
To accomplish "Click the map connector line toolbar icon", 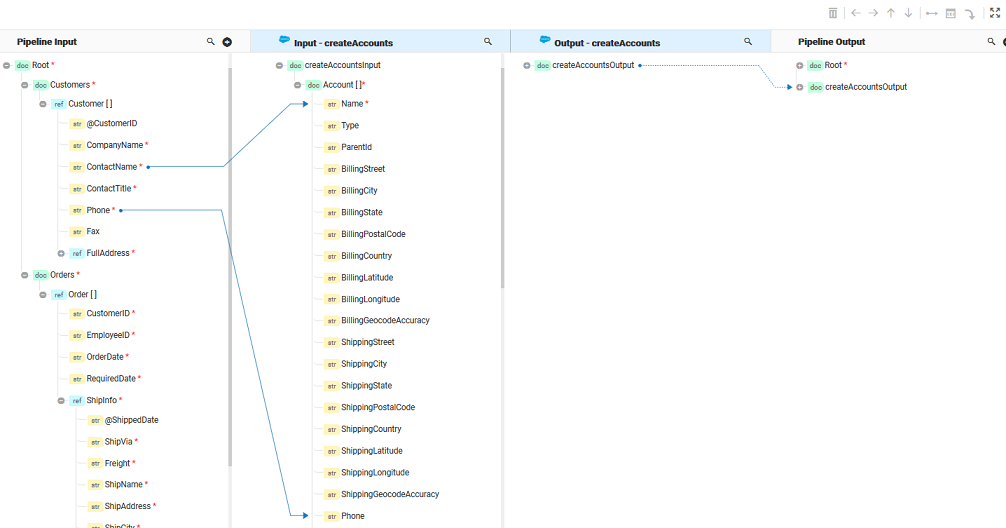I will (932, 13).
